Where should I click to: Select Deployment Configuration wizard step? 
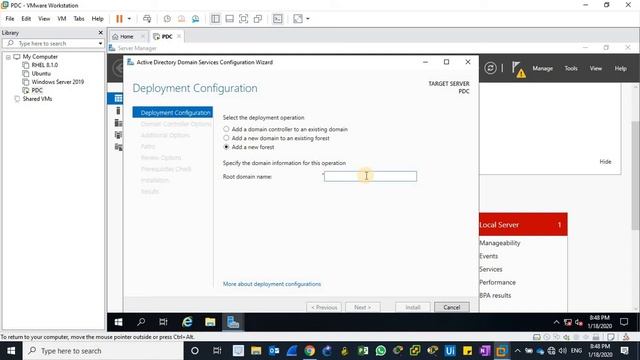click(172, 113)
